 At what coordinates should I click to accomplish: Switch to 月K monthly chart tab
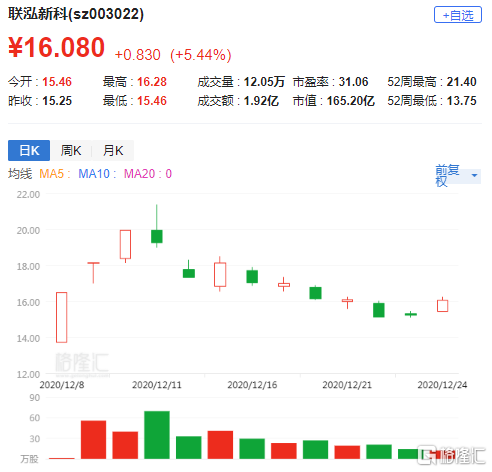[x=113, y=151]
